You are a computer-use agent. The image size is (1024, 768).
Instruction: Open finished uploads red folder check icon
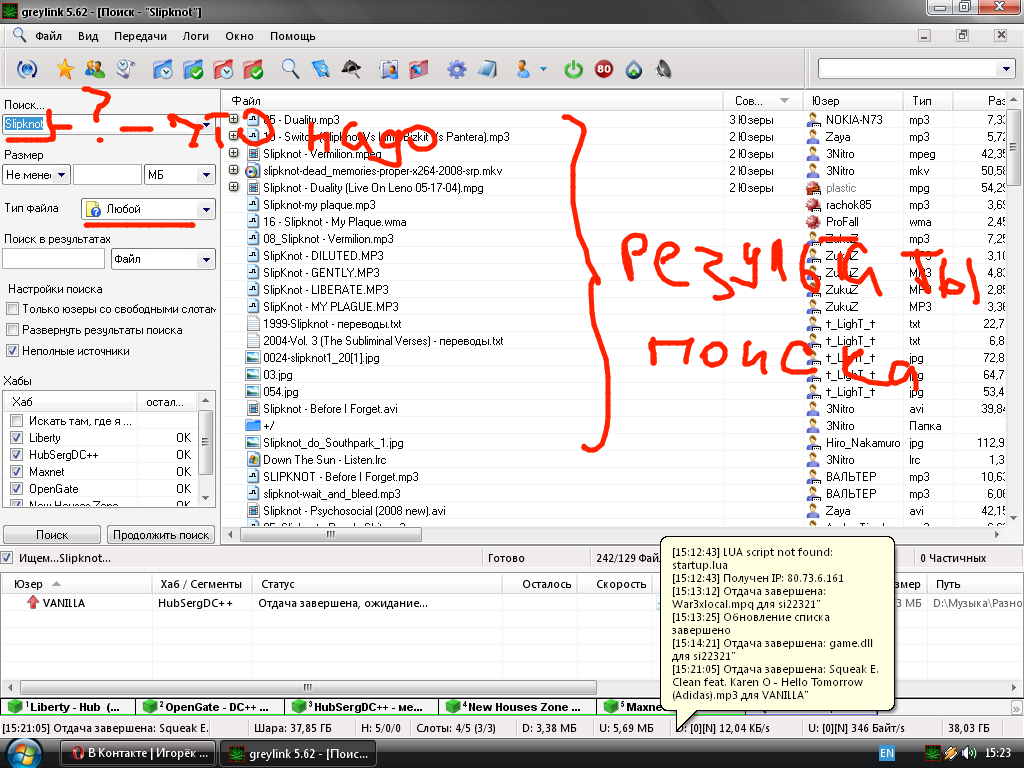253,69
